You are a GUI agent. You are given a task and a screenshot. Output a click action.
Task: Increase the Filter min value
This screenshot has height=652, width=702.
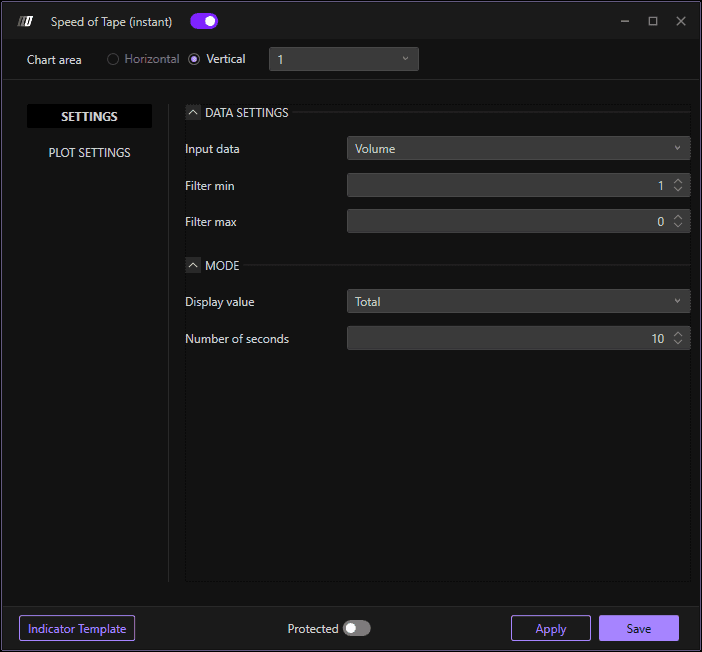point(678,181)
